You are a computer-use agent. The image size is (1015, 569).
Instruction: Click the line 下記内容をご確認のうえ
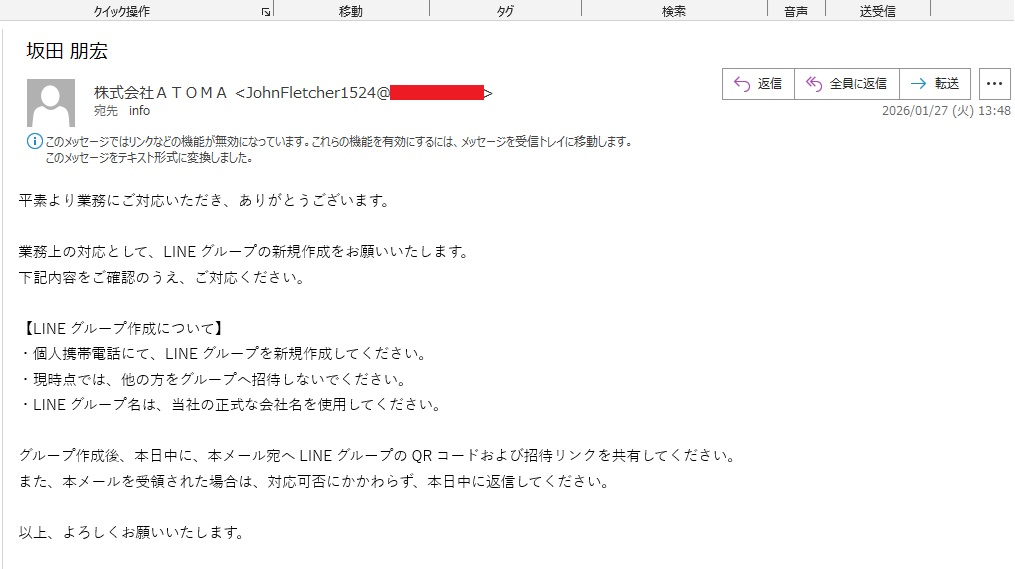[162, 278]
